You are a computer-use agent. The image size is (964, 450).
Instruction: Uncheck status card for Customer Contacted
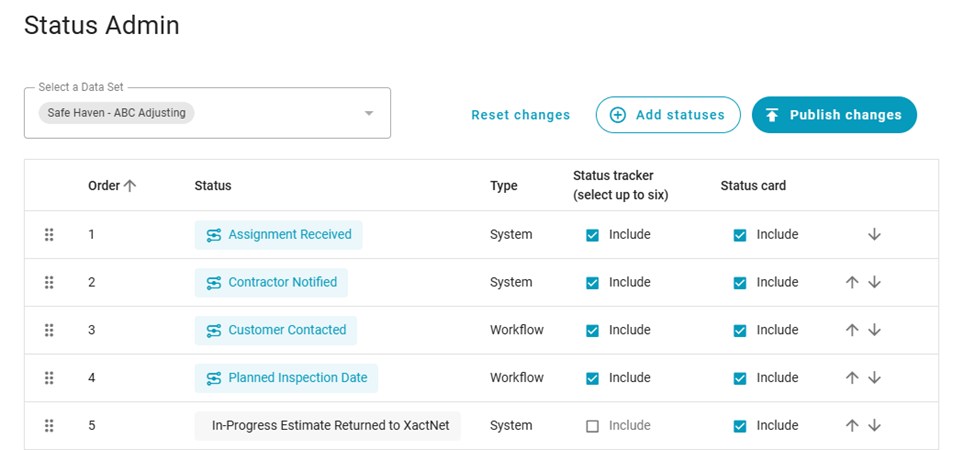pos(740,330)
